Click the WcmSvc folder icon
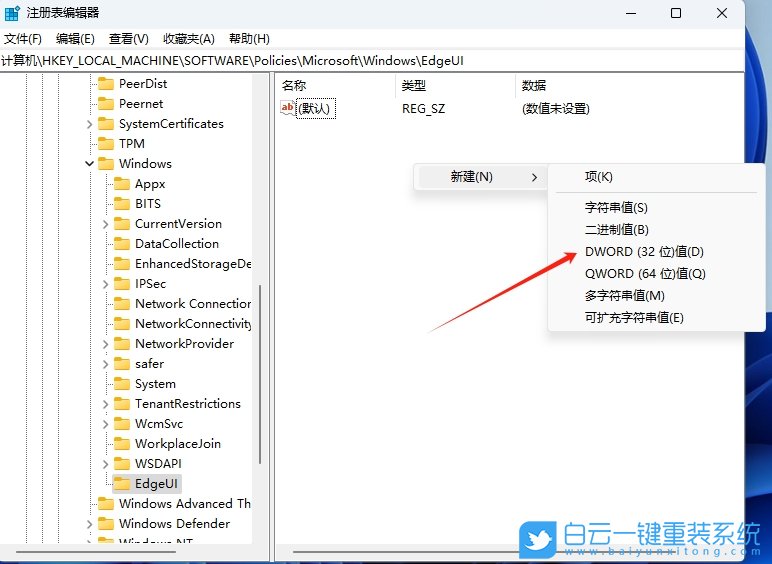This screenshot has width=772, height=564. point(122,424)
